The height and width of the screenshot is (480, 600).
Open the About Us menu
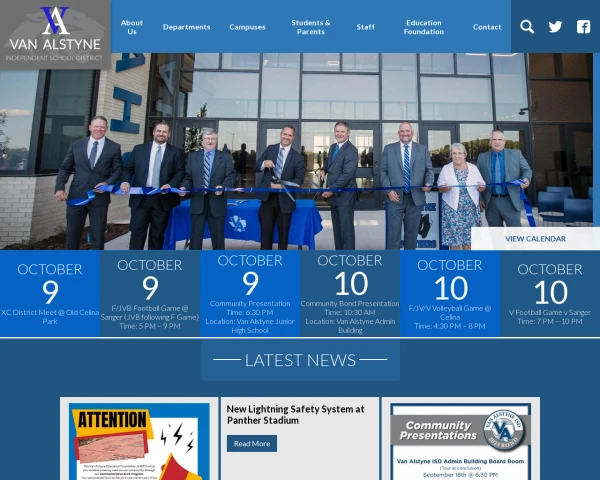[132, 27]
